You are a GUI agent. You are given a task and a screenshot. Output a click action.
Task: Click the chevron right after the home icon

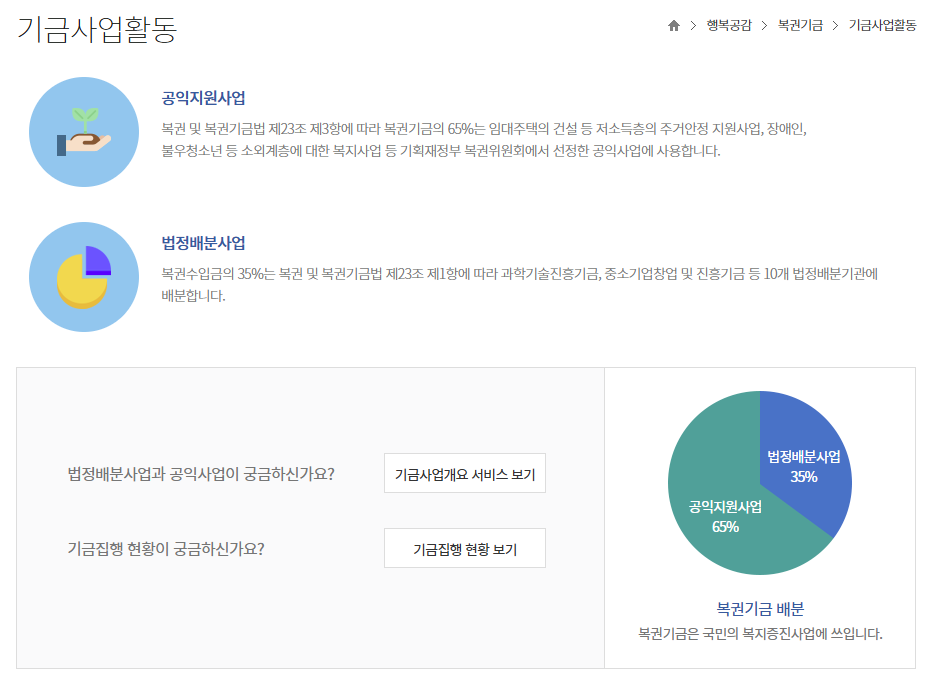(692, 26)
